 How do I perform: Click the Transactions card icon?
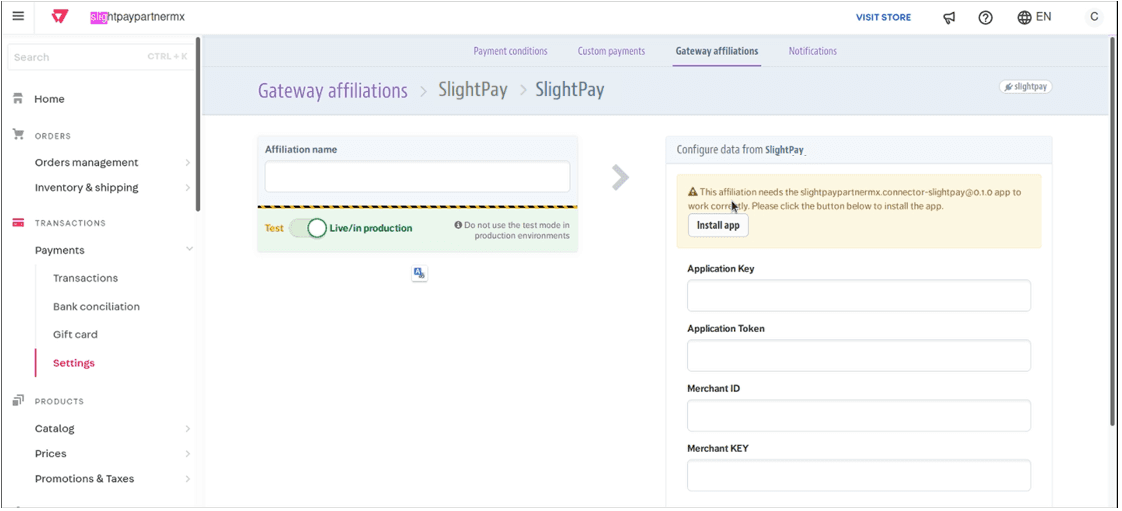tap(18, 223)
